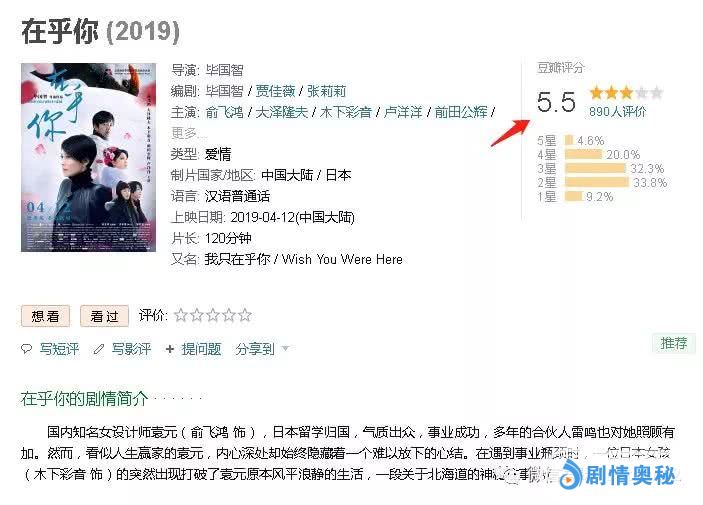Click the orange rating stars next to 5.5
The height and width of the screenshot is (505, 703).
(626, 93)
